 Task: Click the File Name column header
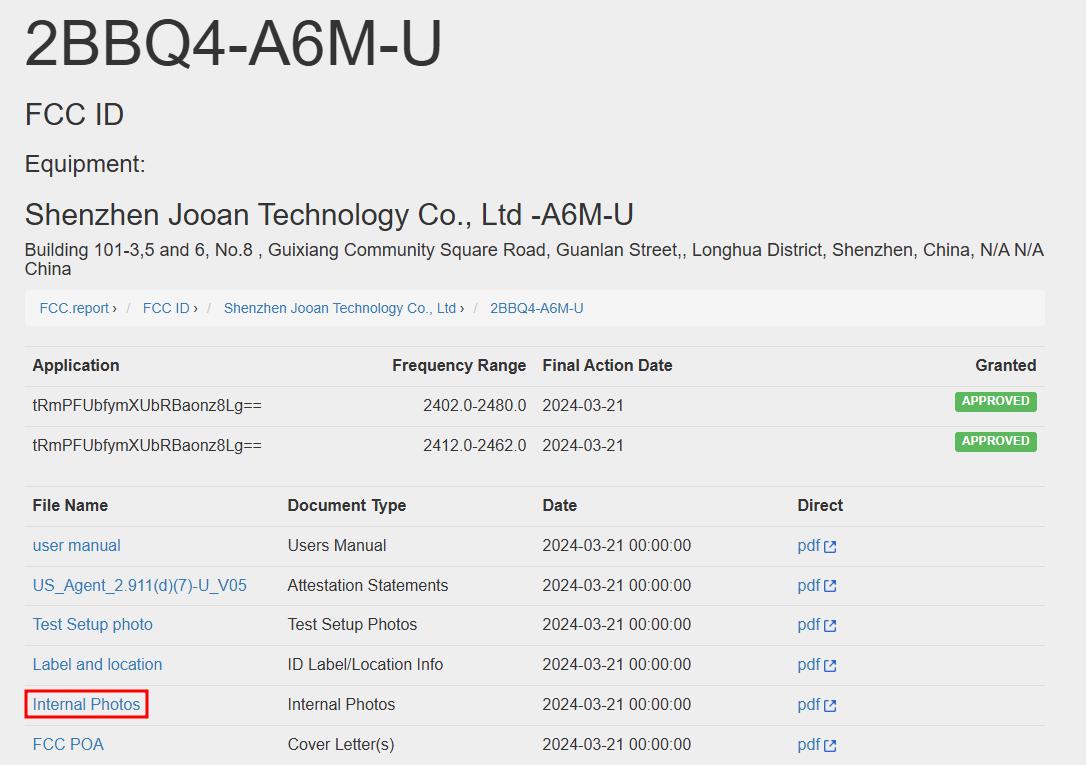[x=70, y=505]
